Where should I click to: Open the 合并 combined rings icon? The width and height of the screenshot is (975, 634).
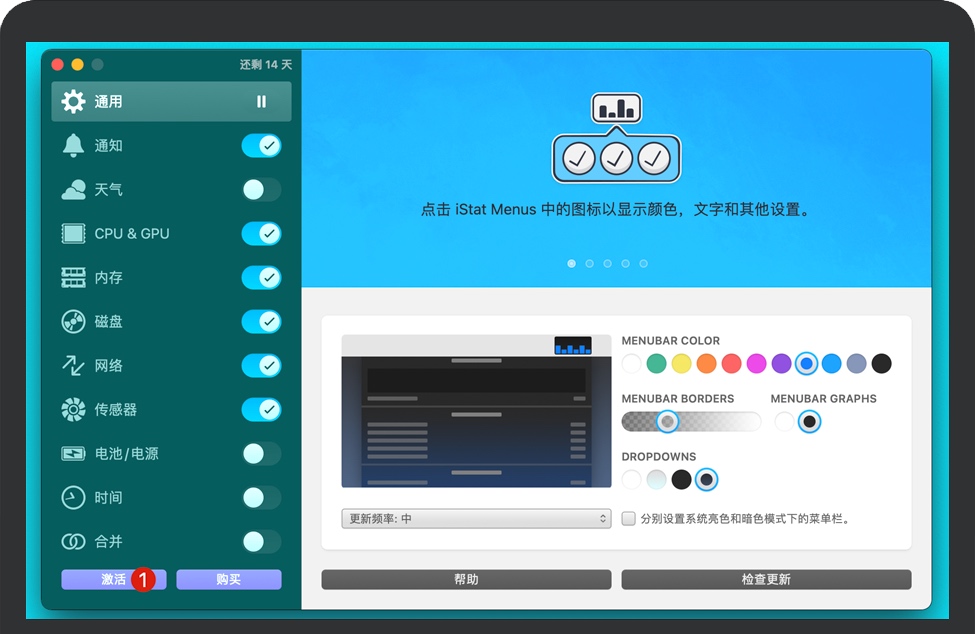pos(73,541)
